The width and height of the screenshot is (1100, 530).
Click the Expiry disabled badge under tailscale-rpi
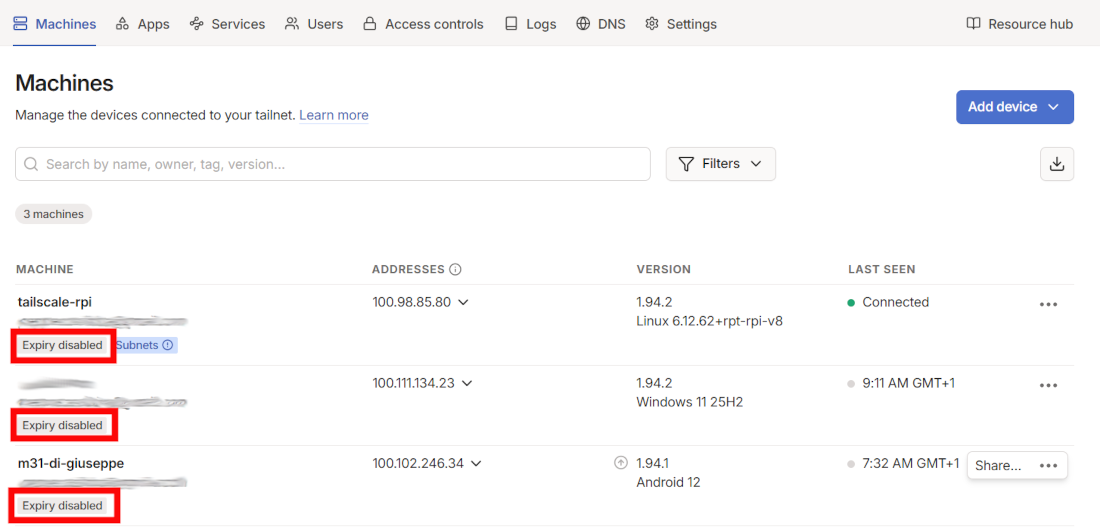62,345
